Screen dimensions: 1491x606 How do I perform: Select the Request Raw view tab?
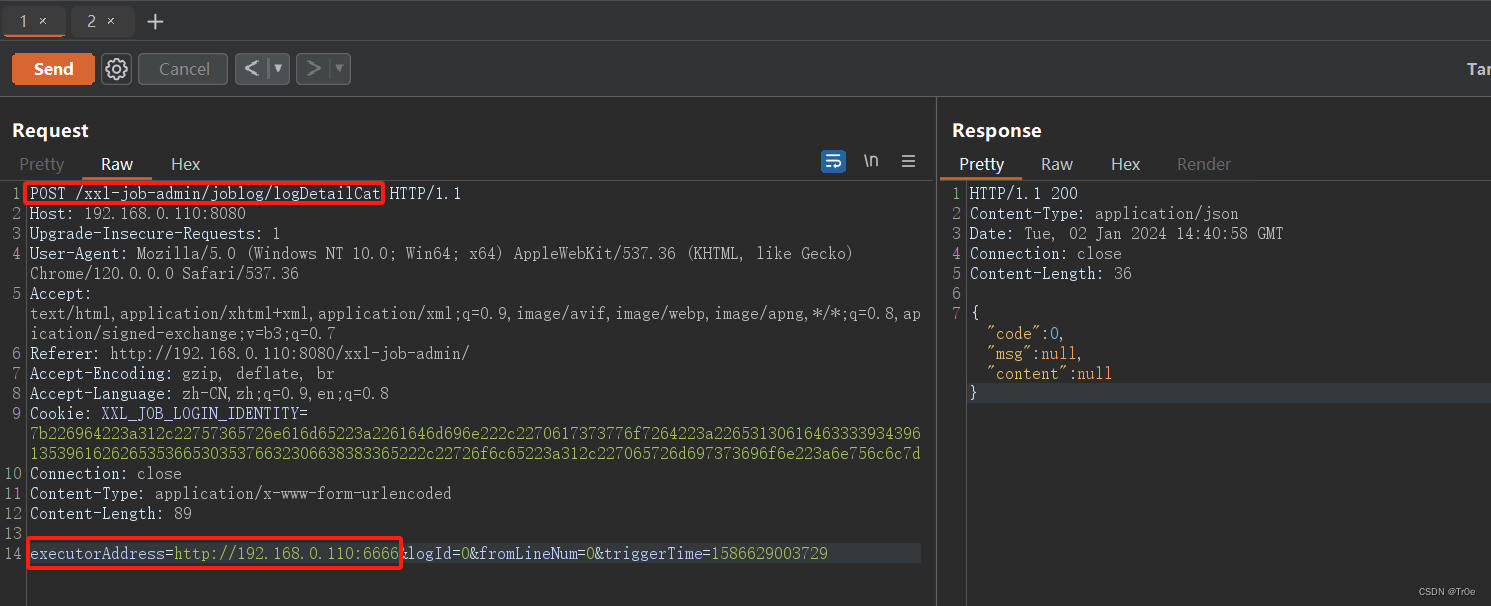tap(117, 164)
